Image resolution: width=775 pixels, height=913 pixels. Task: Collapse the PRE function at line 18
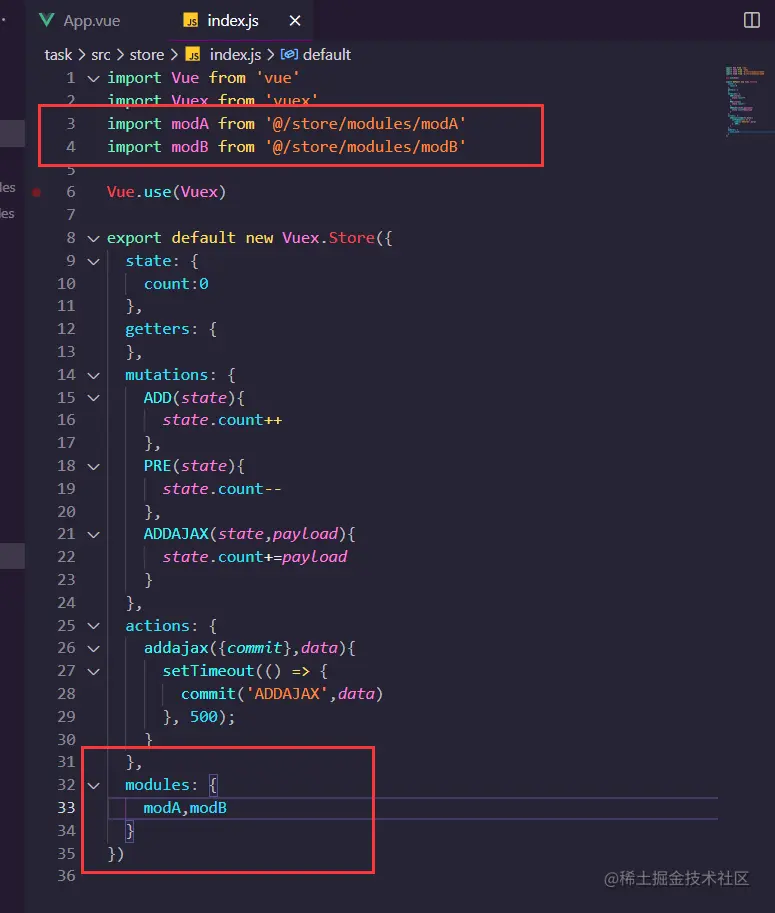pyautogui.click(x=94, y=466)
